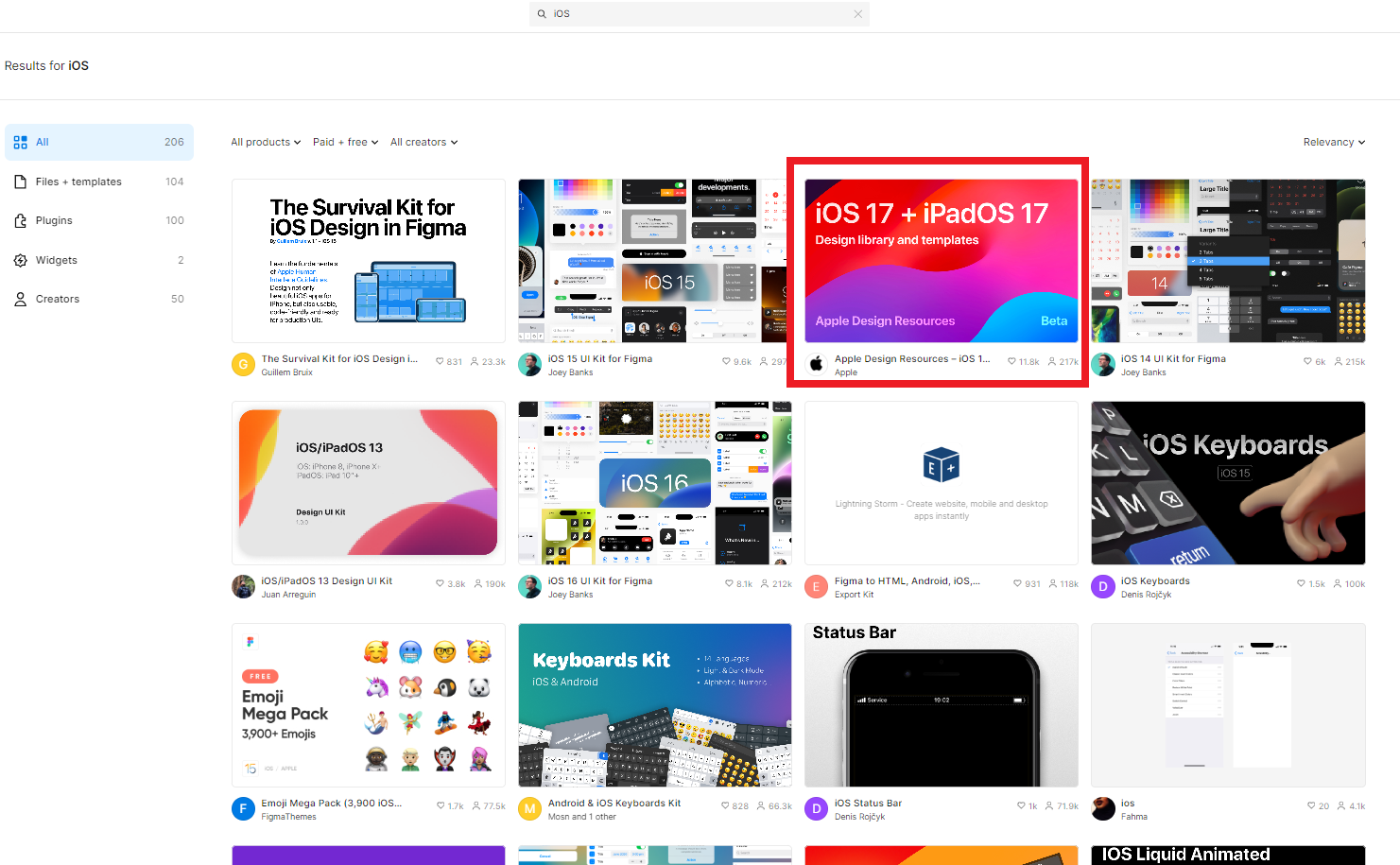Image resolution: width=1400 pixels, height=865 pixels.
Task: Expand the All creators dropdown
Action: (x=424, y=142)
